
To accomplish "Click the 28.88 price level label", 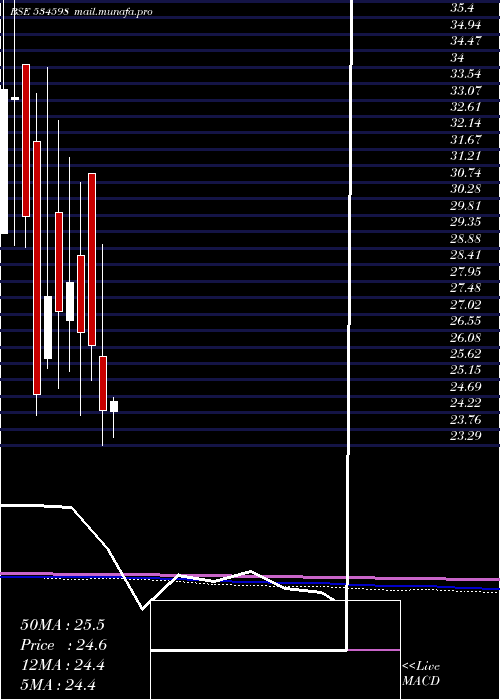I will [x=466, y=238].
